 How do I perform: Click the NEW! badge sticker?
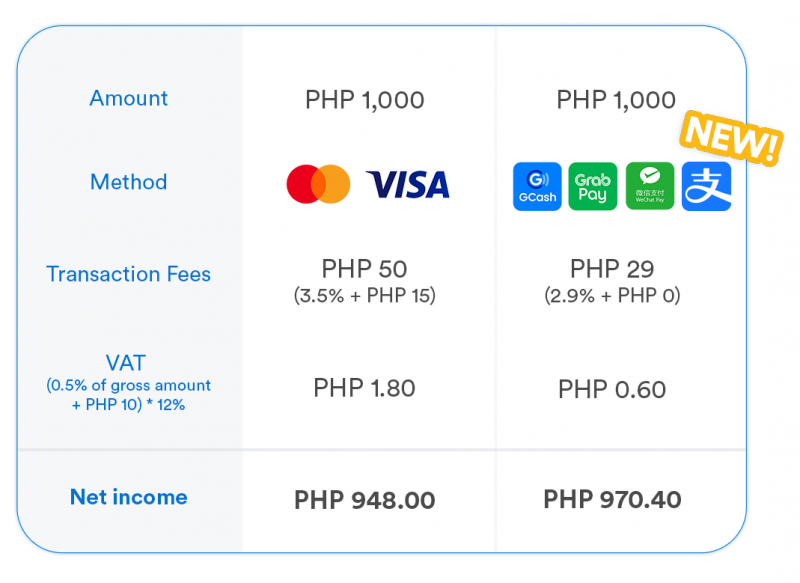coord(731,138)
